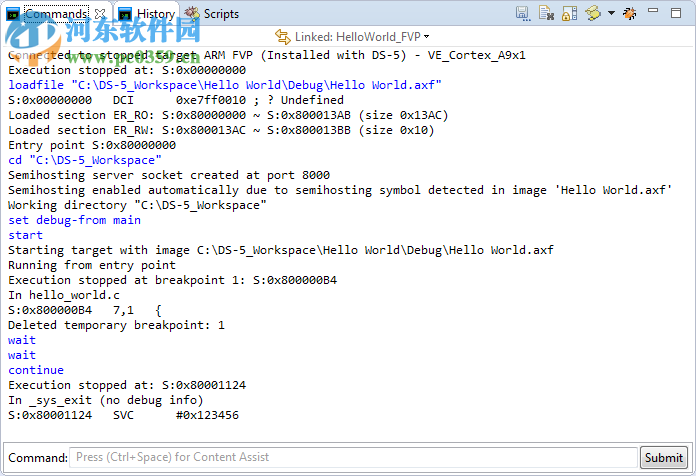The width and height of the screenshot is (696, 476).
Task: Click the Scripts tab gear icon
Action: [x=192, y=14]
